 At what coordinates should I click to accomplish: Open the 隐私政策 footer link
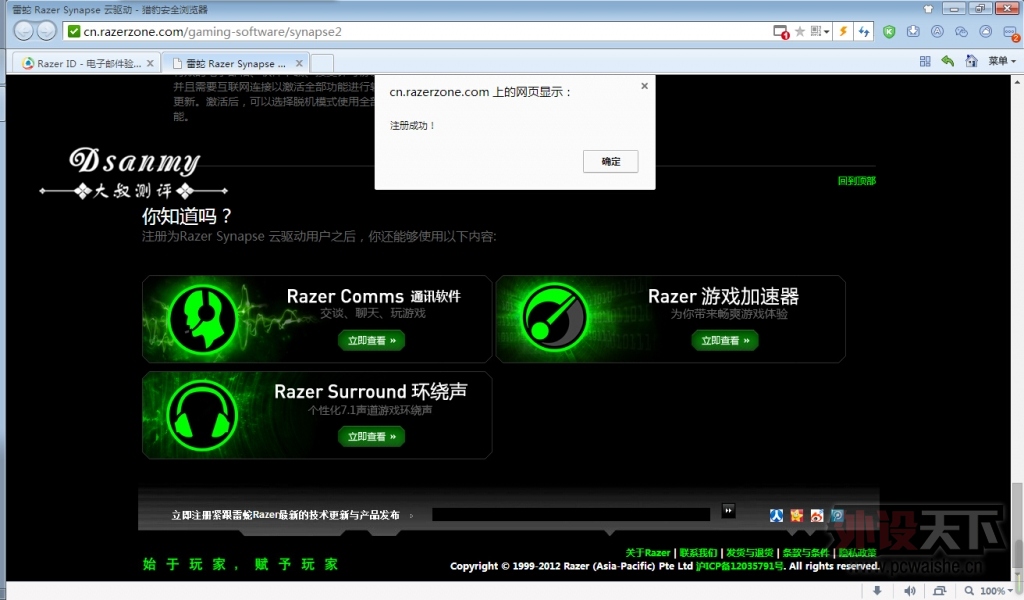point(857,553)
